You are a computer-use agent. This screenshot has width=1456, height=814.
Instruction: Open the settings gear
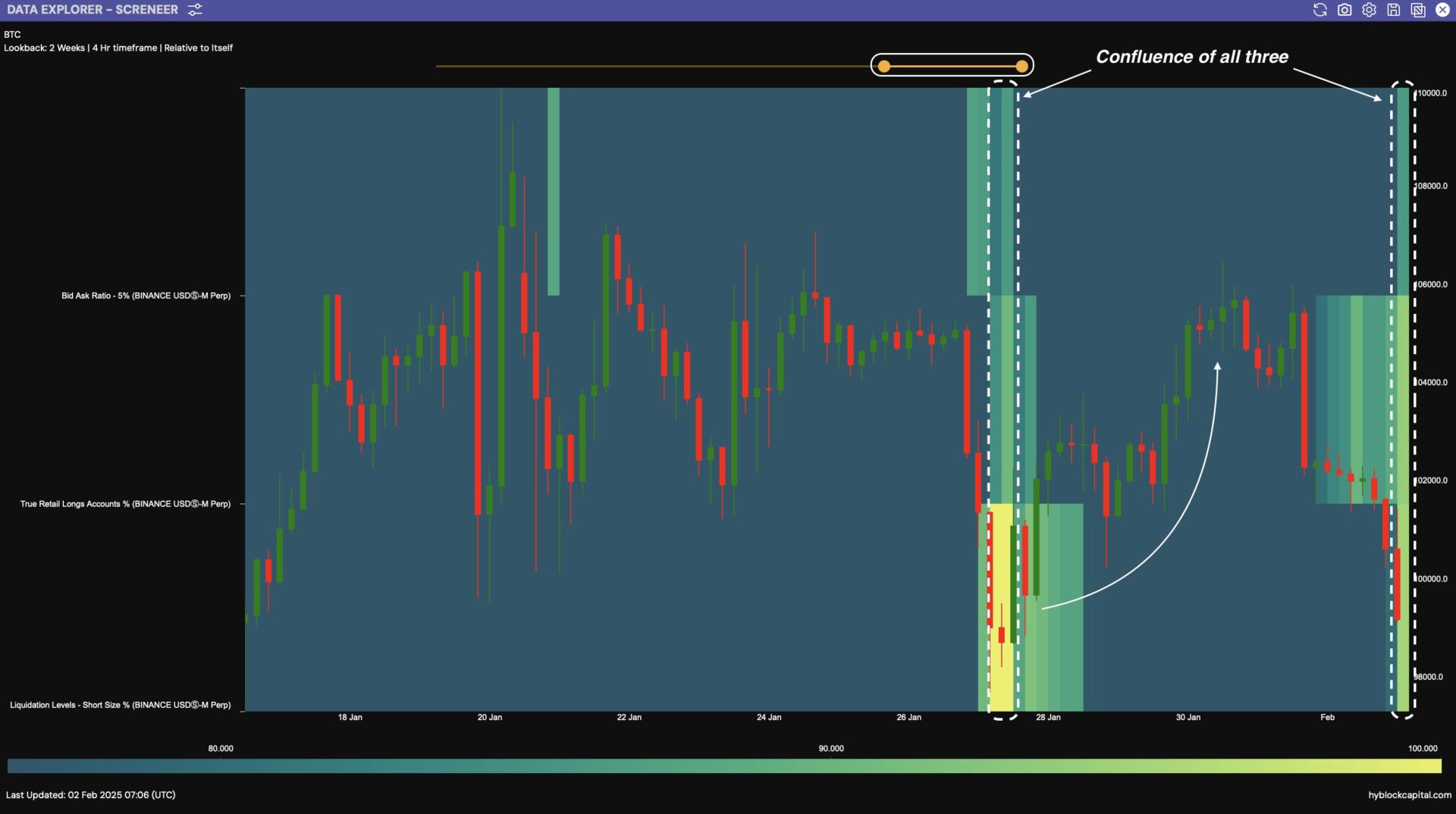[1369, 10]
